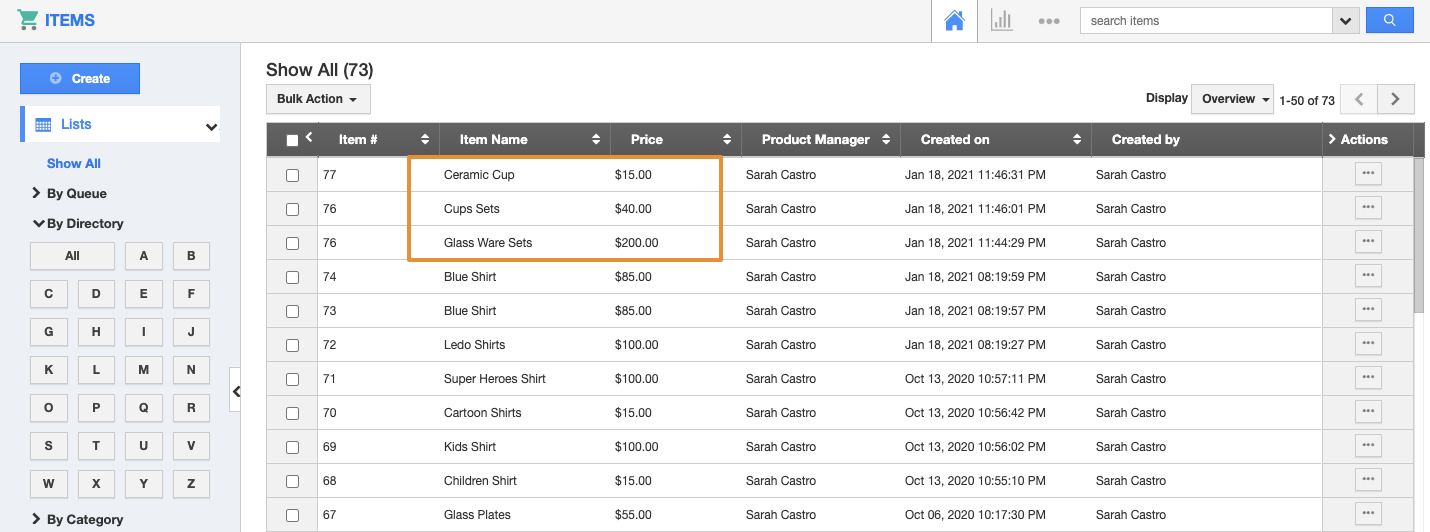This screenshot has width=1430, height=532.
Task: Click the home icon in top bar
Action: (954, 21)
